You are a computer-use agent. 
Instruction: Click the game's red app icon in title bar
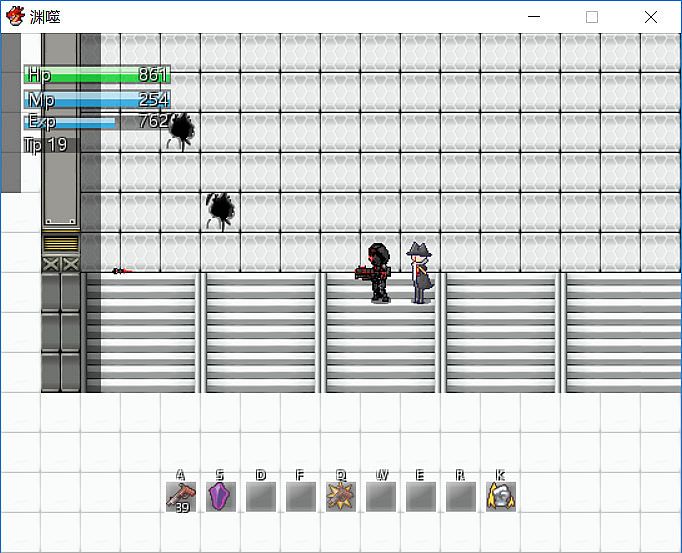15,17
